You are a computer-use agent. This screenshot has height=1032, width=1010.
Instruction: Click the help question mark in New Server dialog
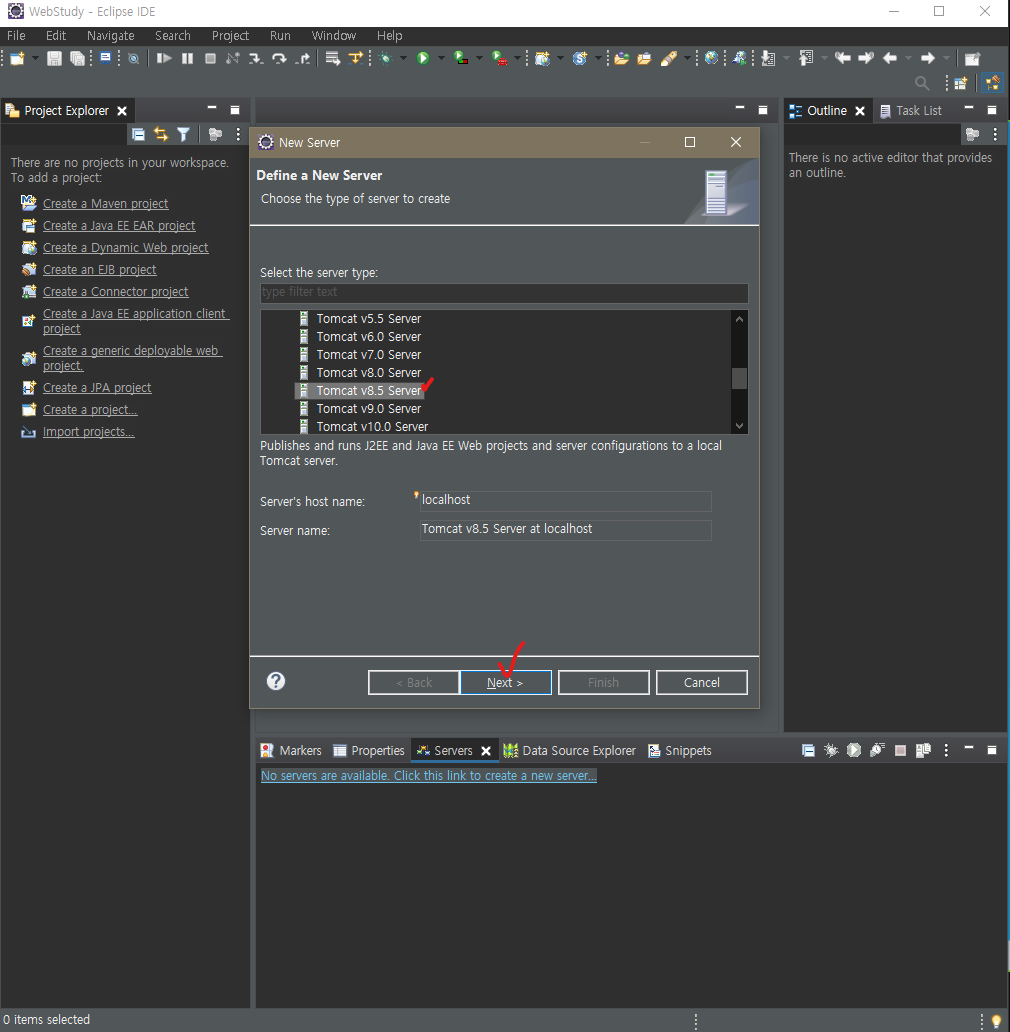[276, 681]
